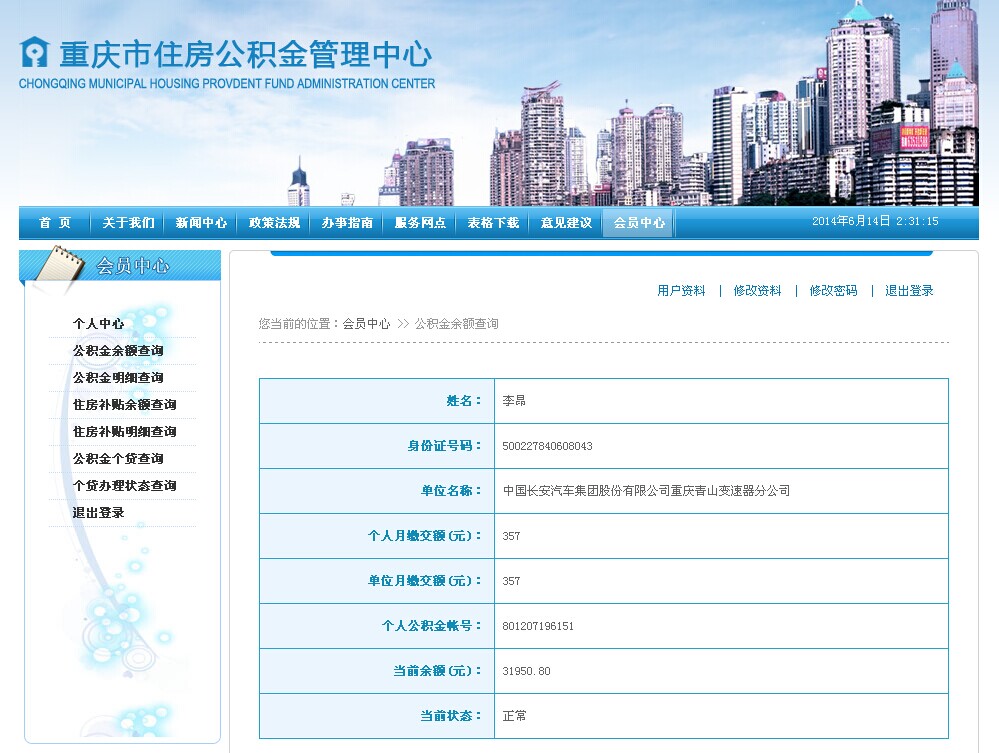Open 政策法规 in the nav bar

point(274,222)
